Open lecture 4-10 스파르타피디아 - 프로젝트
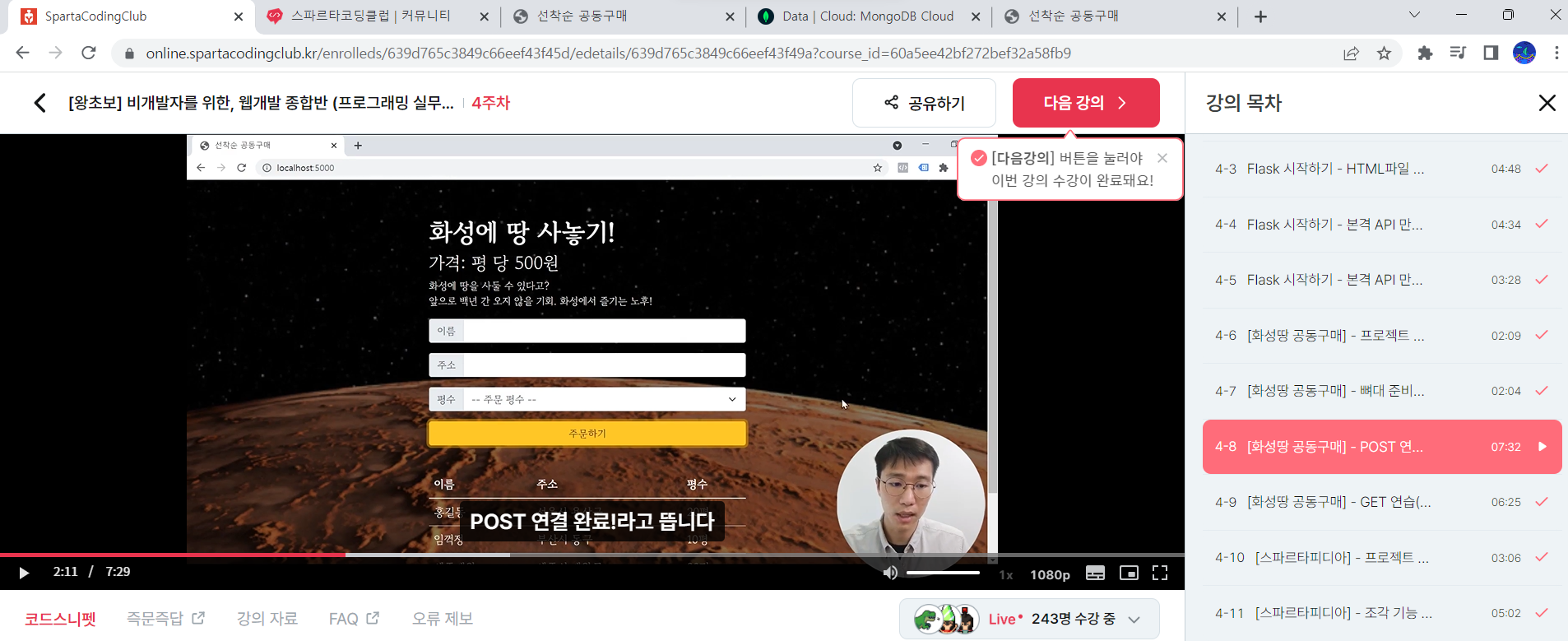The image size is (1568, 641). (1382, 558)
